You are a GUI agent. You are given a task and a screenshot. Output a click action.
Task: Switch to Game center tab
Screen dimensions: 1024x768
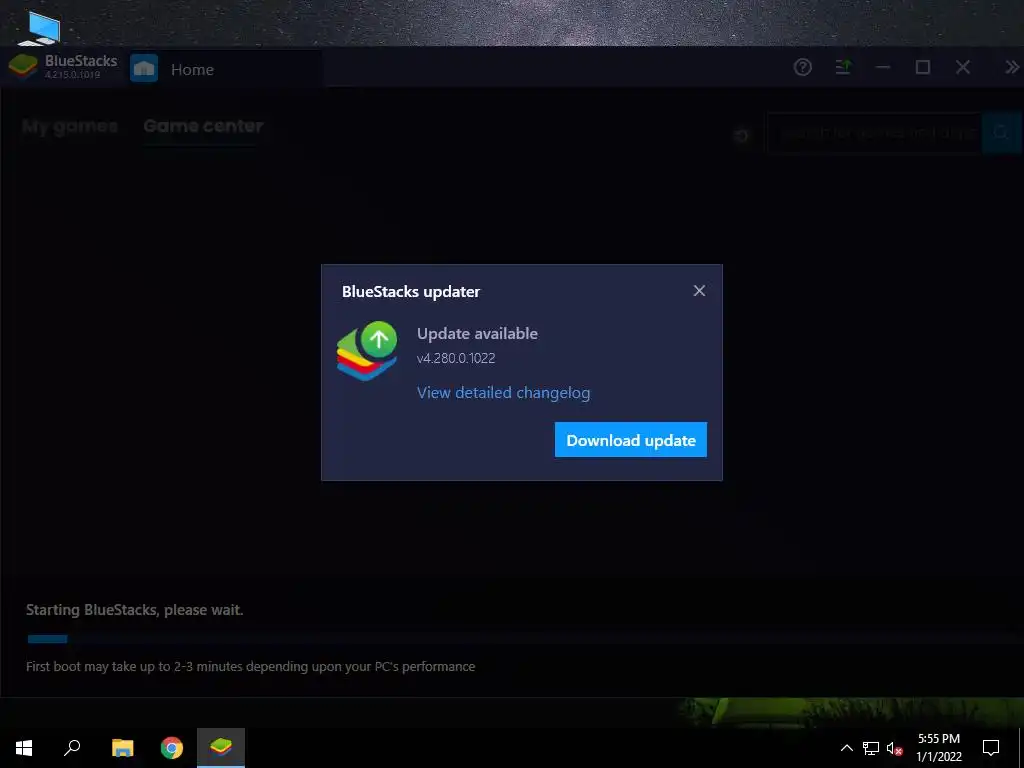[203, 125]
